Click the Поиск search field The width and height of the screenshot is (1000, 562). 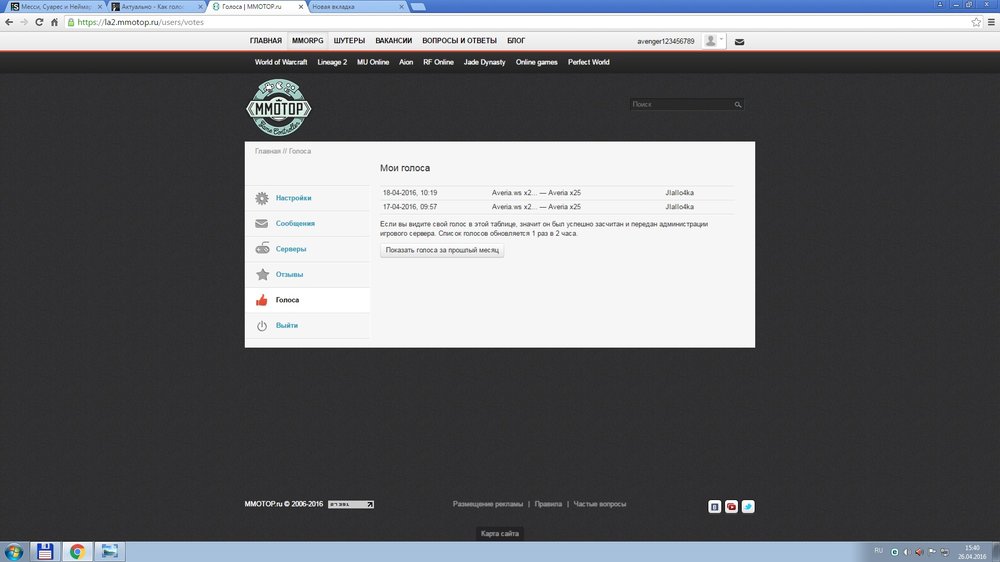pyautogui.click(x=680, y=104)
